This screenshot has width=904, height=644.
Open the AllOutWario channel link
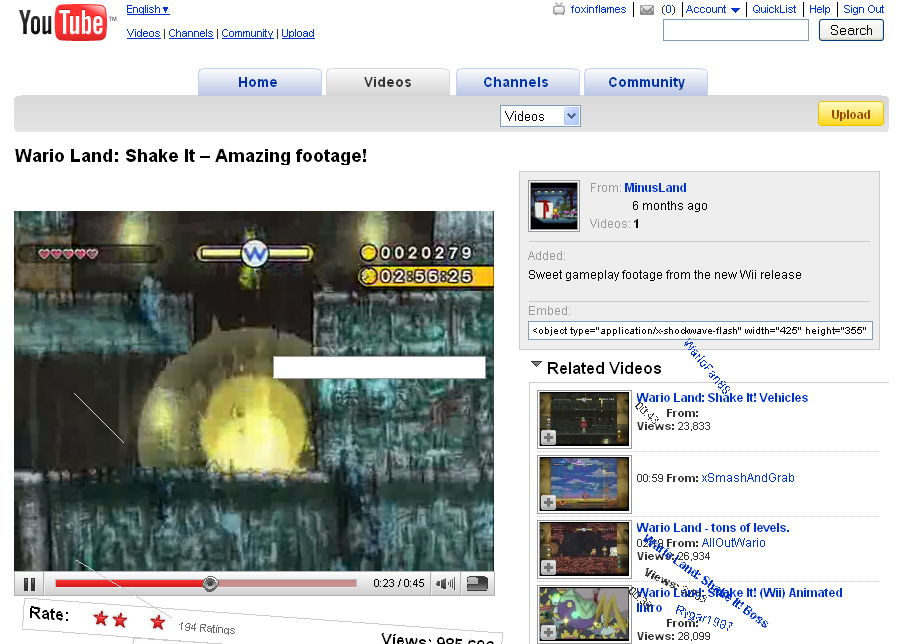click(x=733, y=543)
